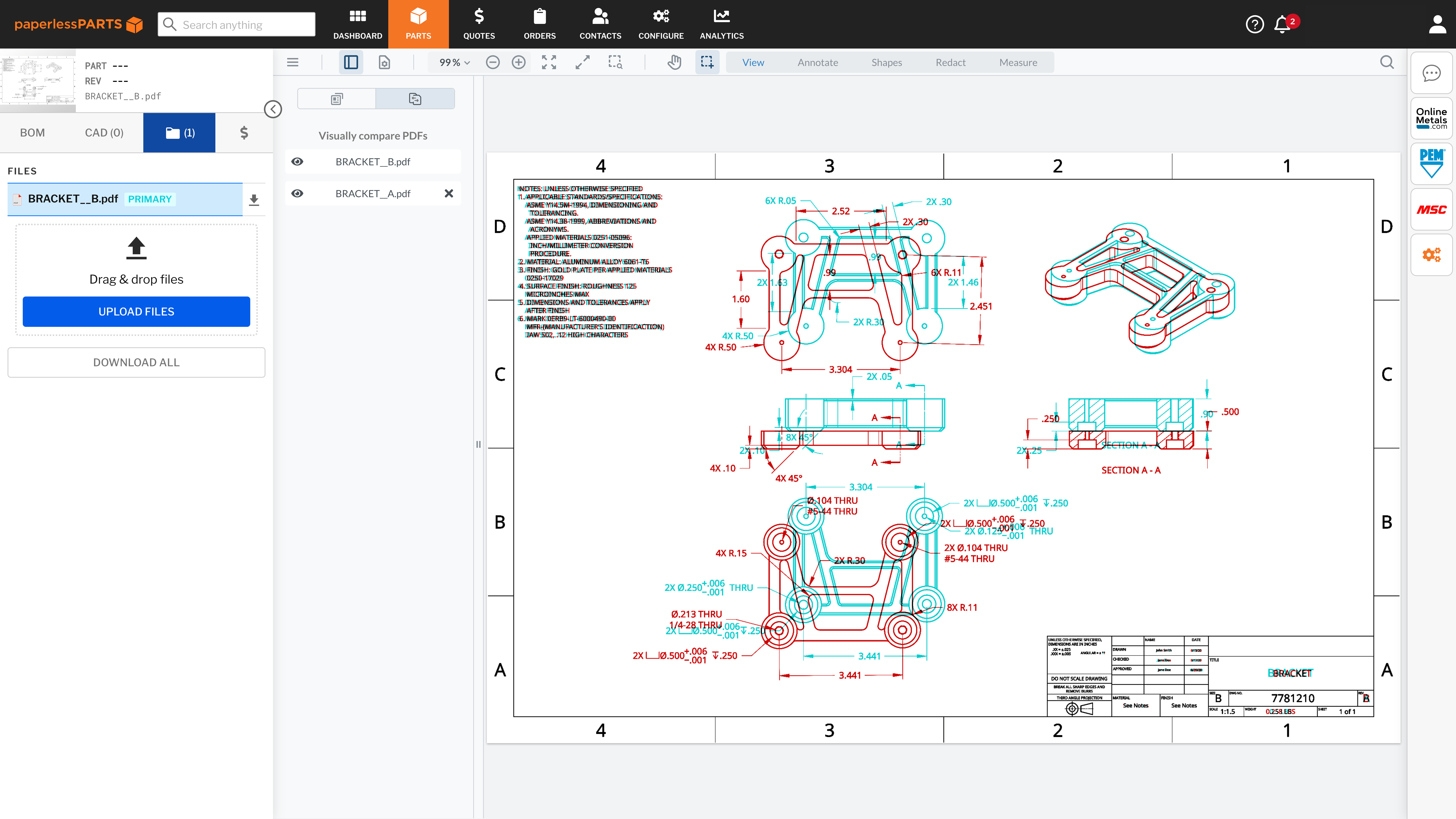The image size is (1456, 819).
Task: Fit drawing to page
Action: pyautogui.click(x=549, y=62)
